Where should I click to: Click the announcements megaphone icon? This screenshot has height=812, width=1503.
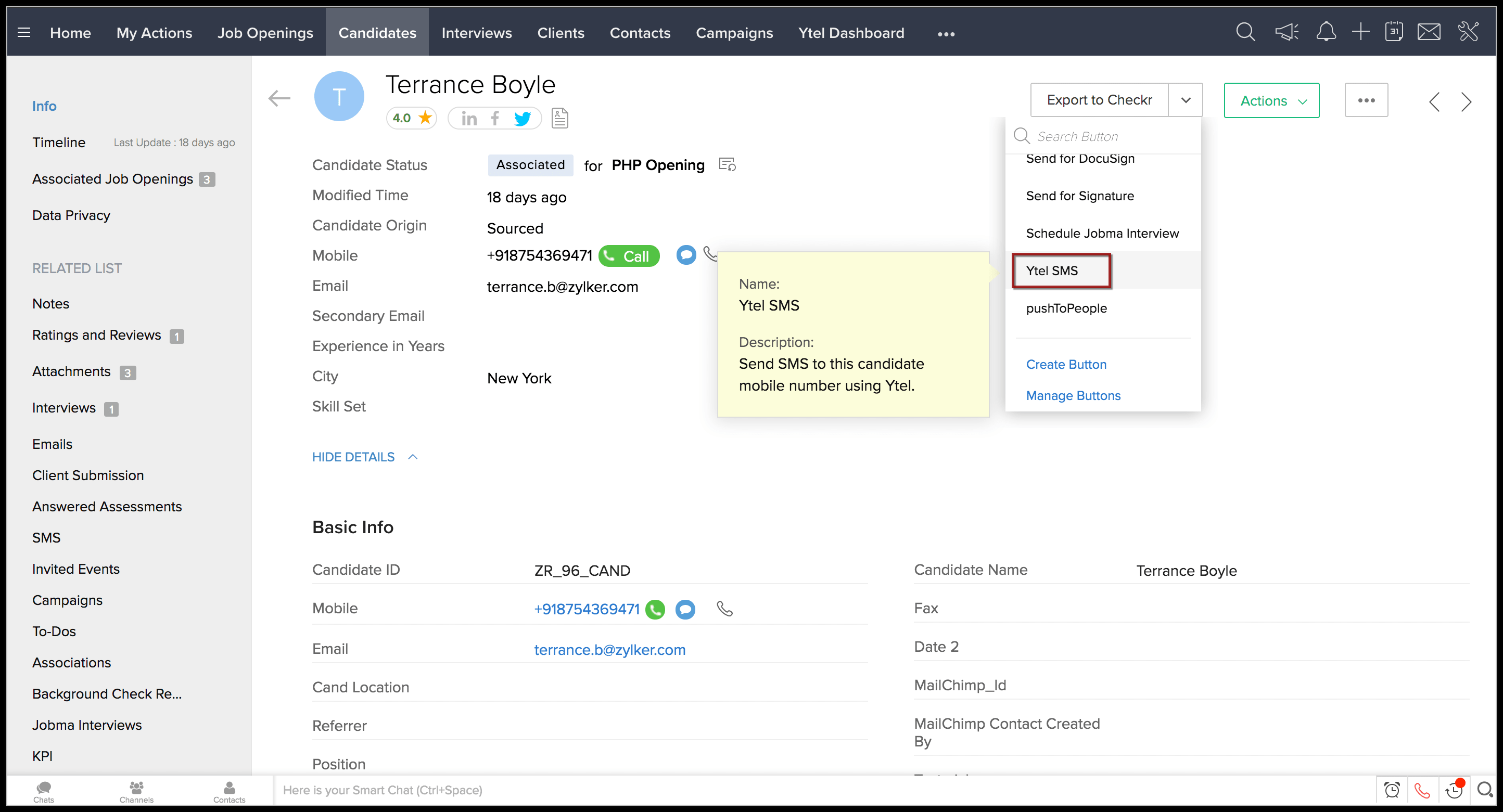(1286, 32)
